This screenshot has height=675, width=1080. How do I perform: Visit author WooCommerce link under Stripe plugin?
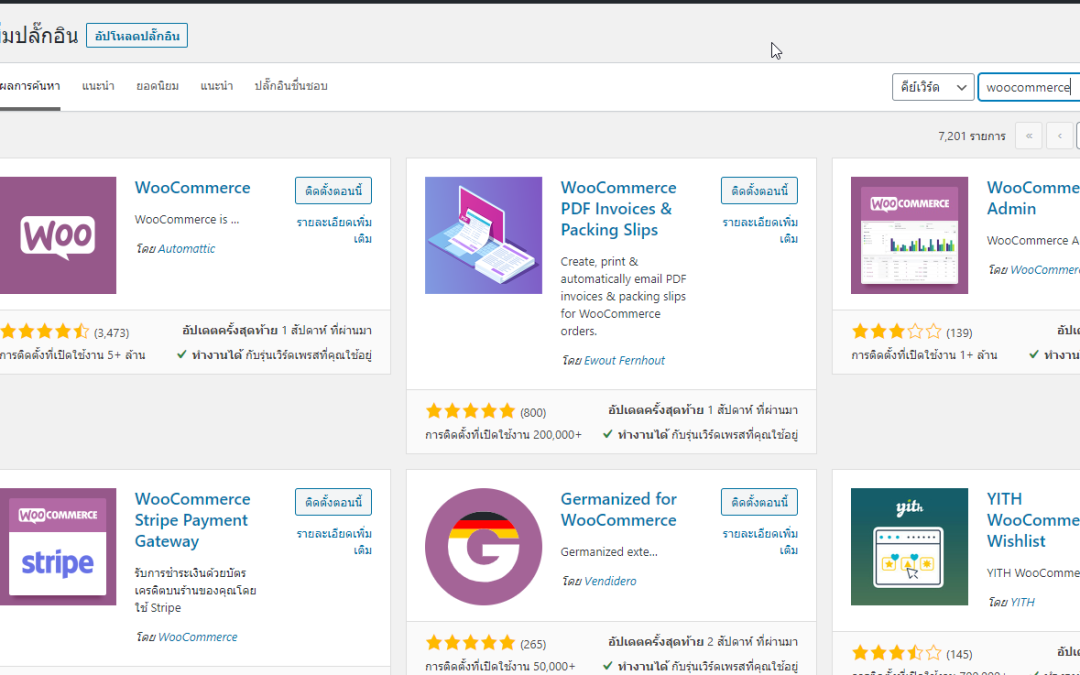198,637
